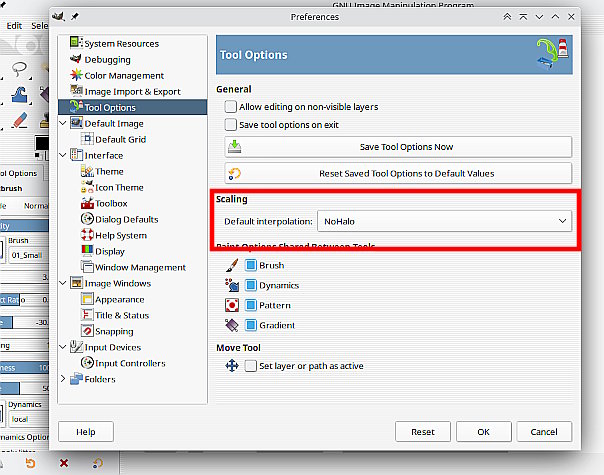Click the dynamics icon beside Dynamics
Screen dimensions: 604x475
[x=232, y=285]
